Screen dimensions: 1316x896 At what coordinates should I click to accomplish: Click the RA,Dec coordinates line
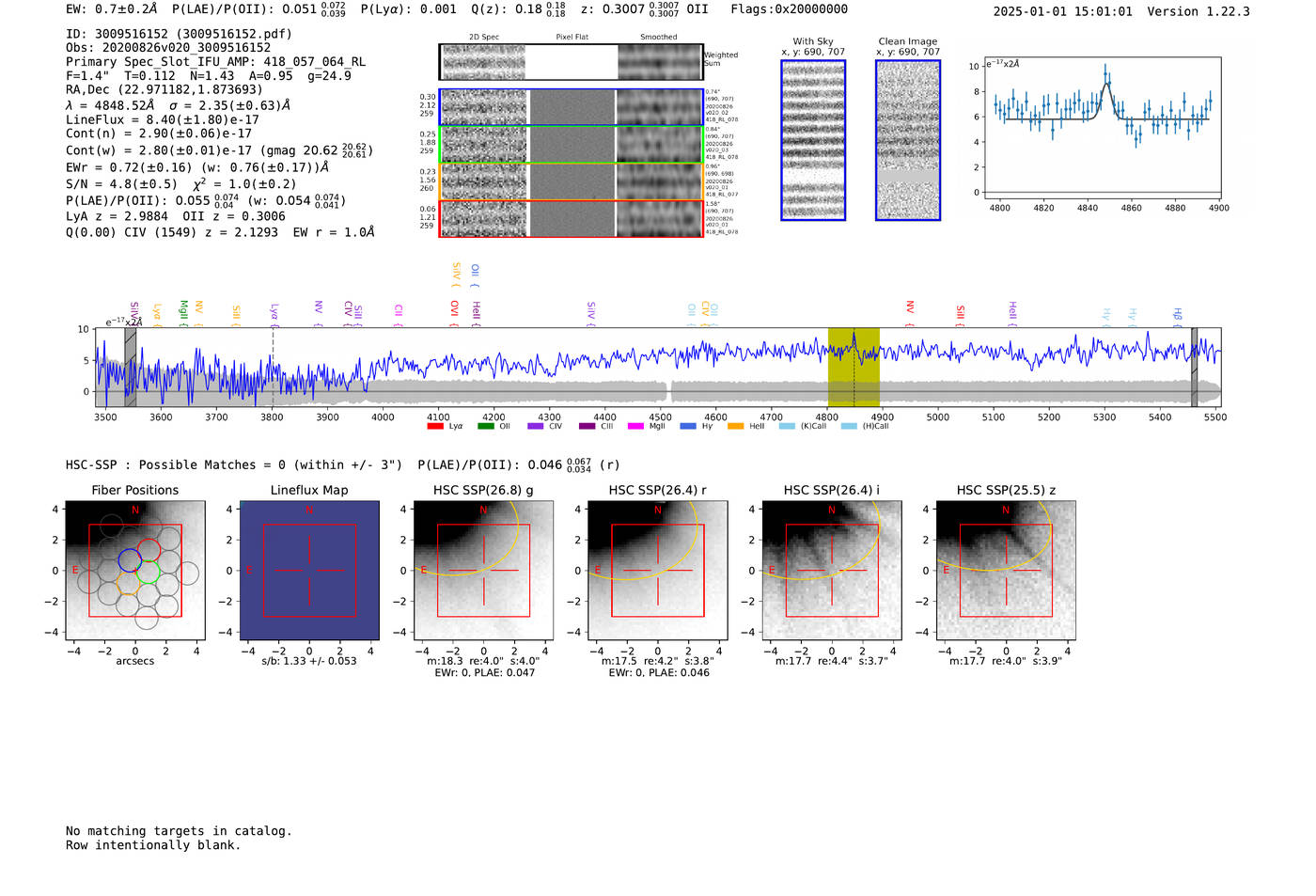tap(164, 90)
